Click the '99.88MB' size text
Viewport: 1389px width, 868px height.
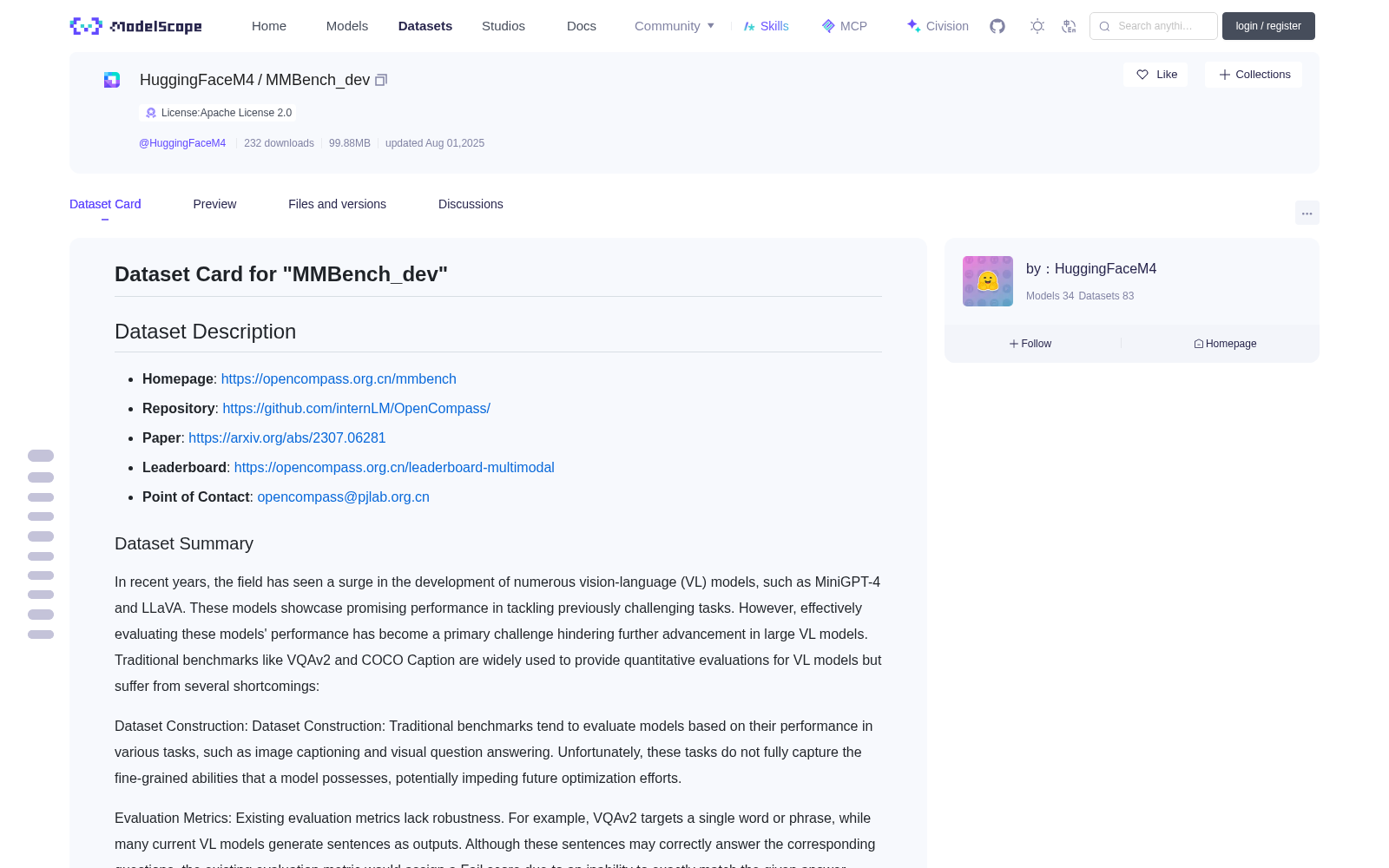(x=350, y=143)
